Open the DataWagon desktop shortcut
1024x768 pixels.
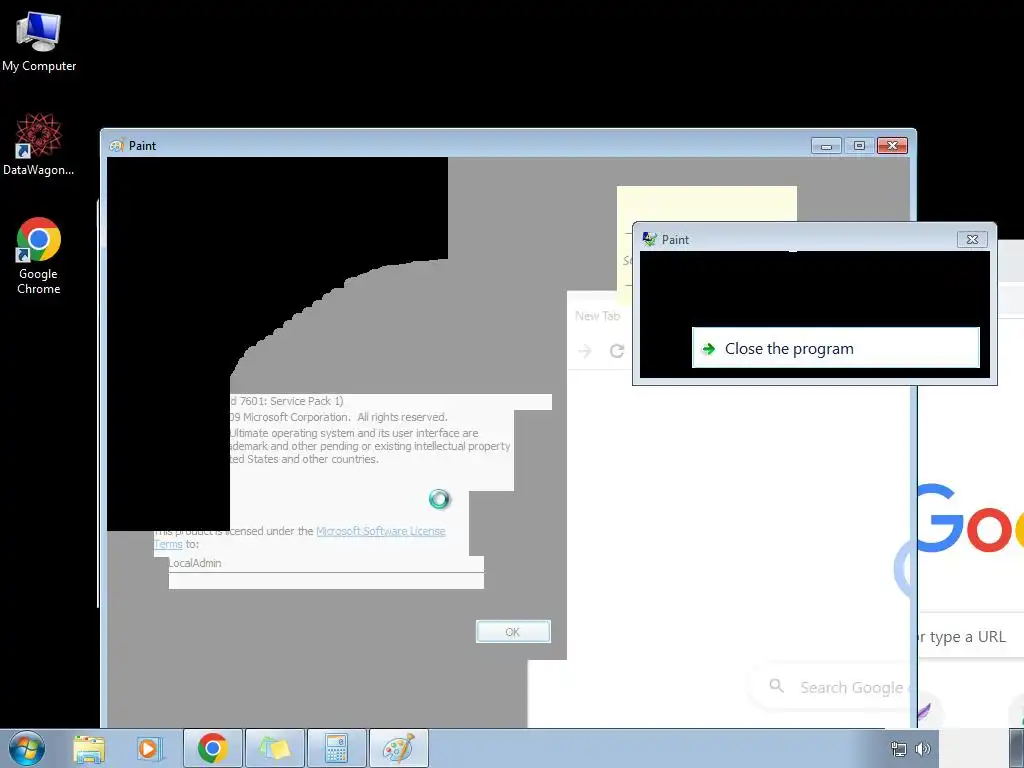click(x=39, y=144)
